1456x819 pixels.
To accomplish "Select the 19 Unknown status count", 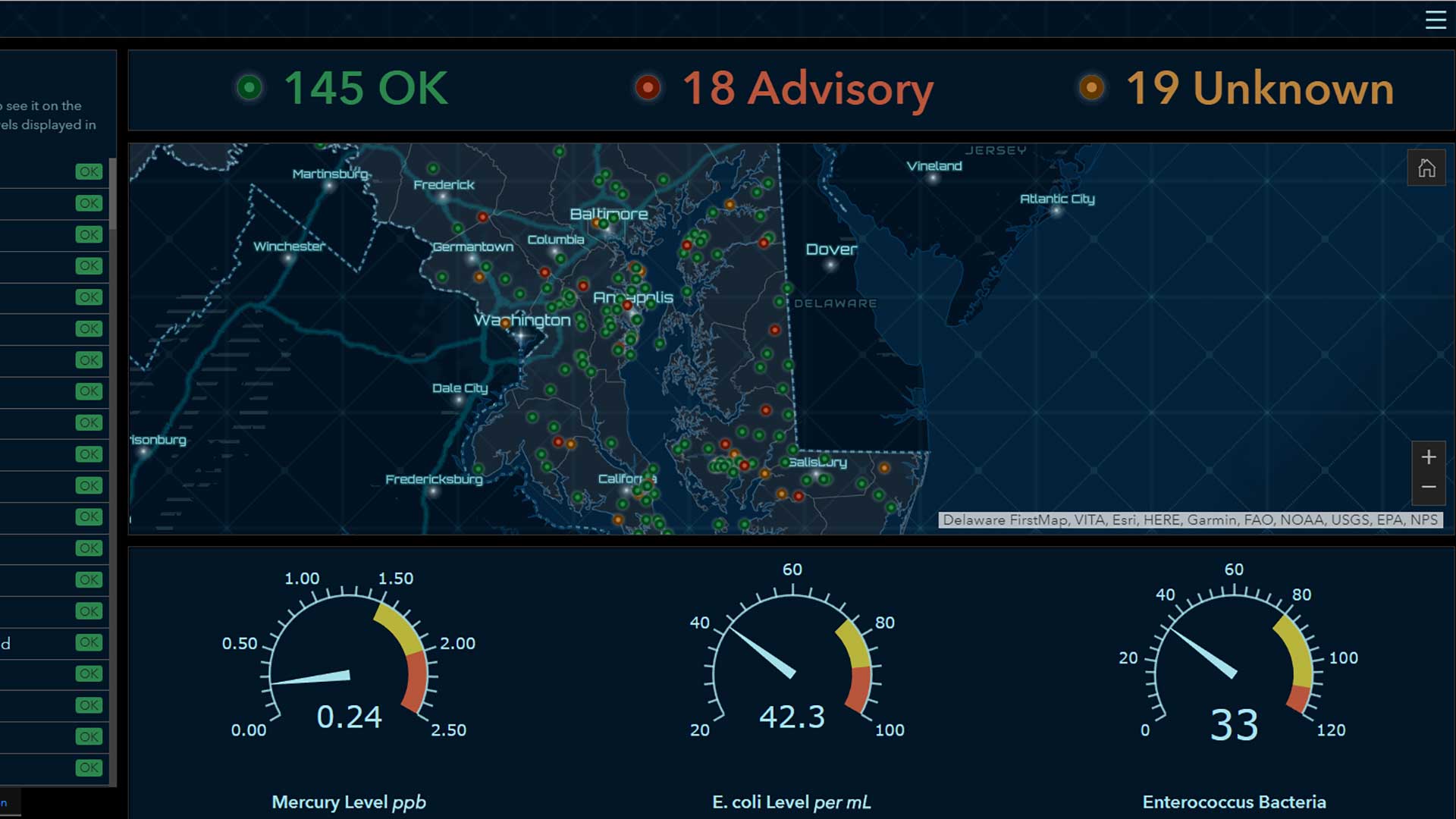I will 1260,88.
